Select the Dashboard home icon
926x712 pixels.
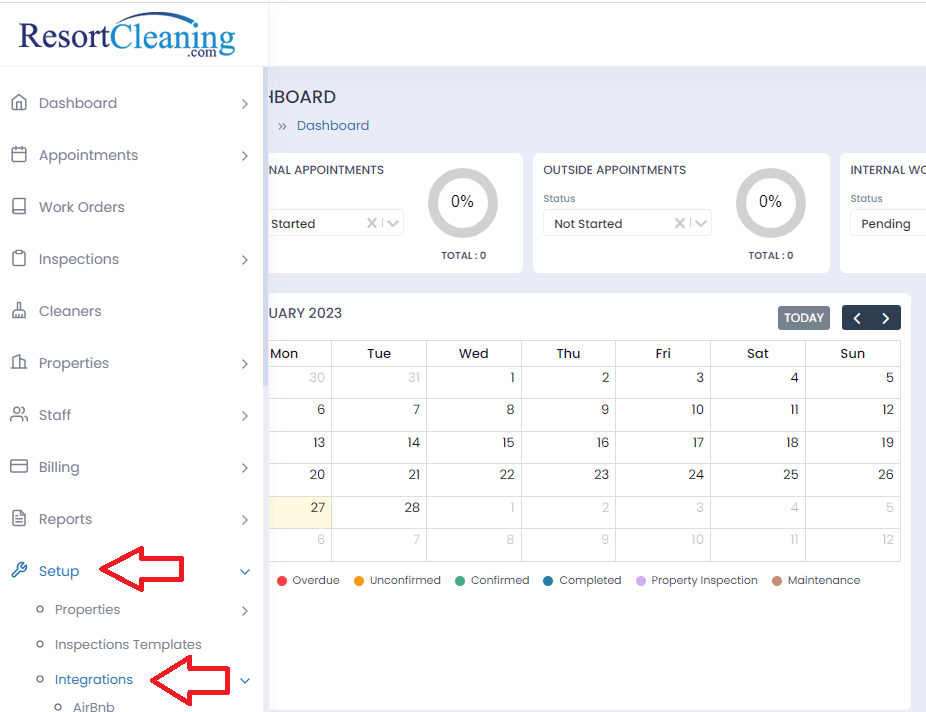(x=22, y=102)
